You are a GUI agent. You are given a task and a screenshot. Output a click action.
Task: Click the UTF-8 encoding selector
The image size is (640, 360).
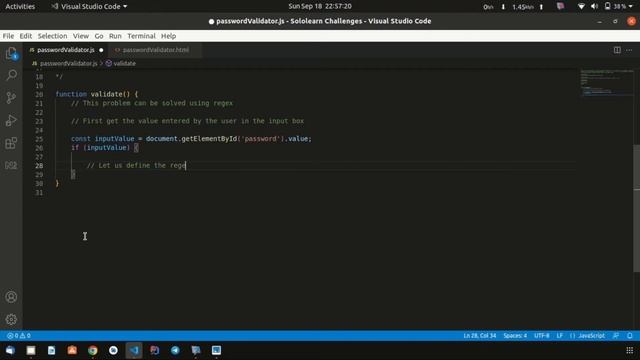tap(542, 336)
